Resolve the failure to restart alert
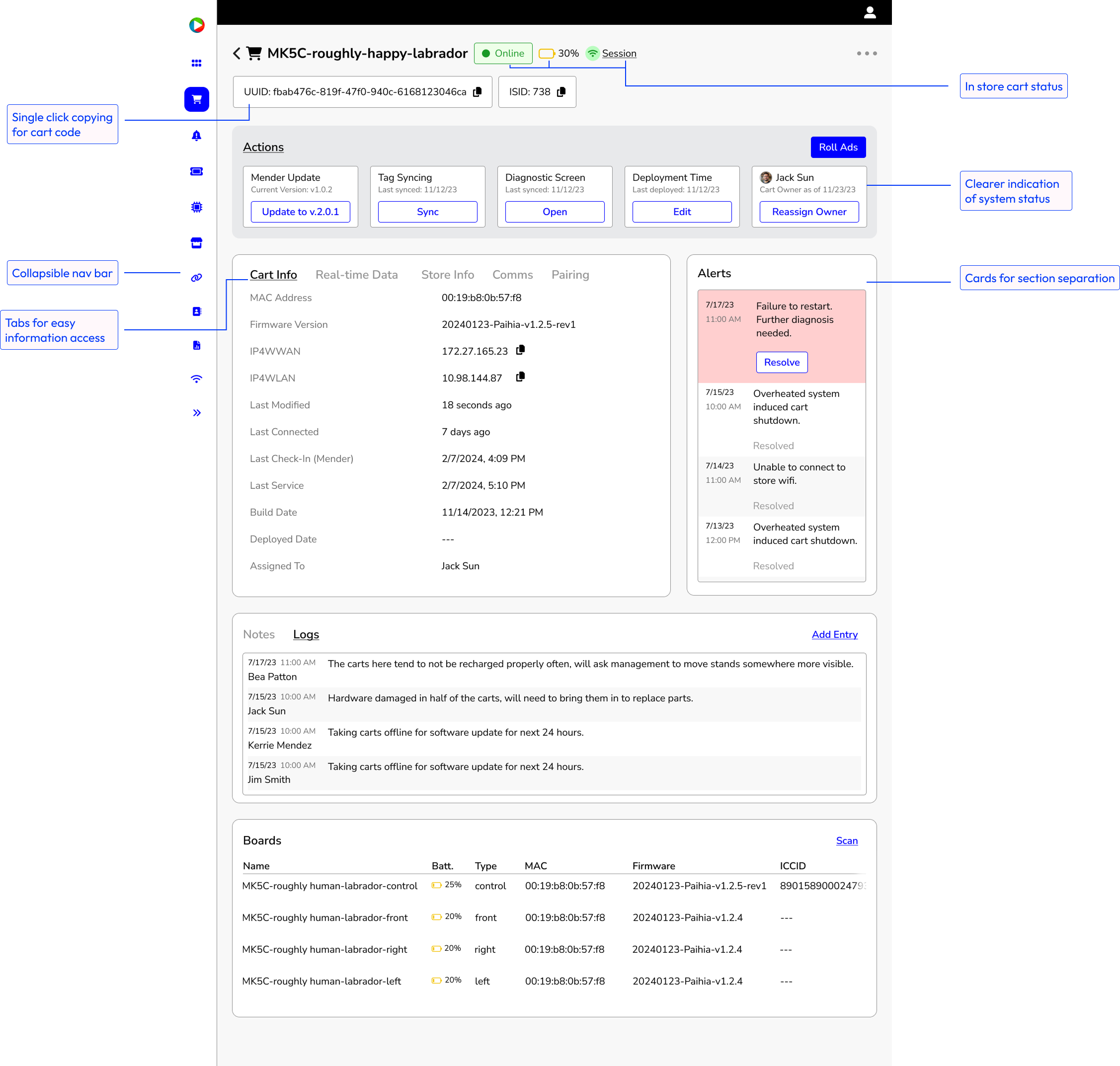Screen dimensions: 1120x1066 (x=782, y=363)
